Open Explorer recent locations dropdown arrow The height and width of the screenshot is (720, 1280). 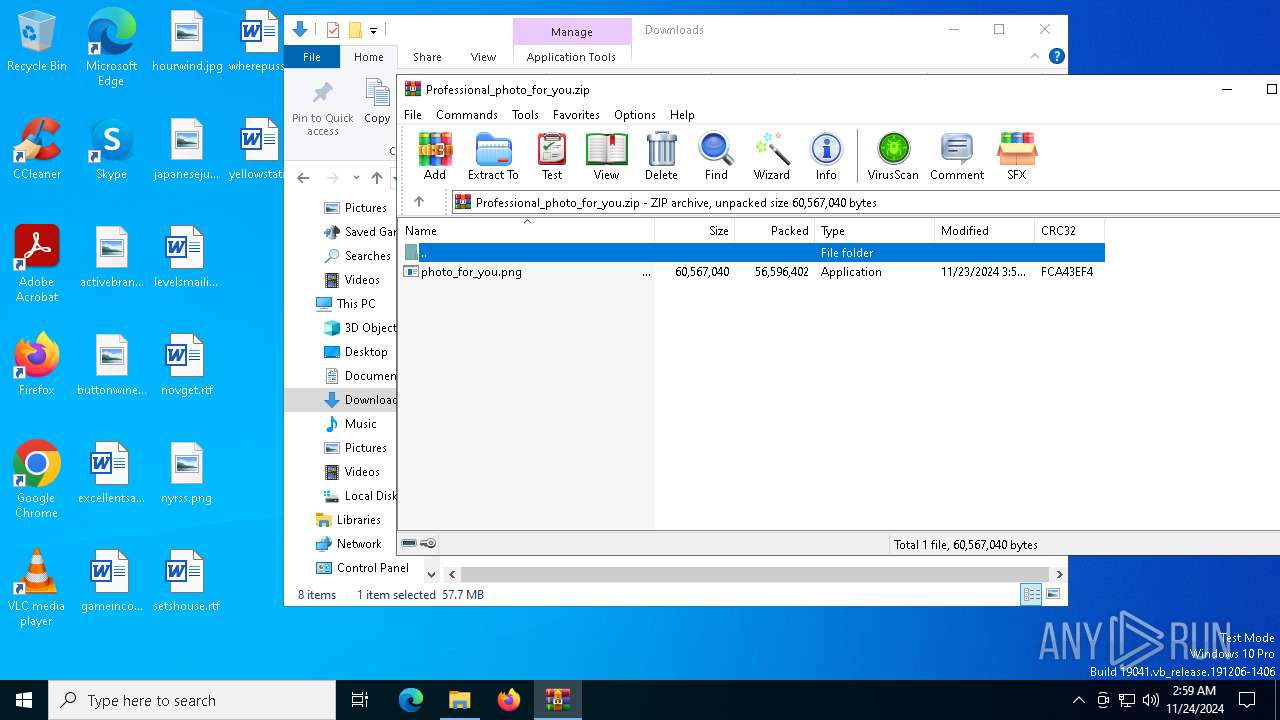coord(356,178)
